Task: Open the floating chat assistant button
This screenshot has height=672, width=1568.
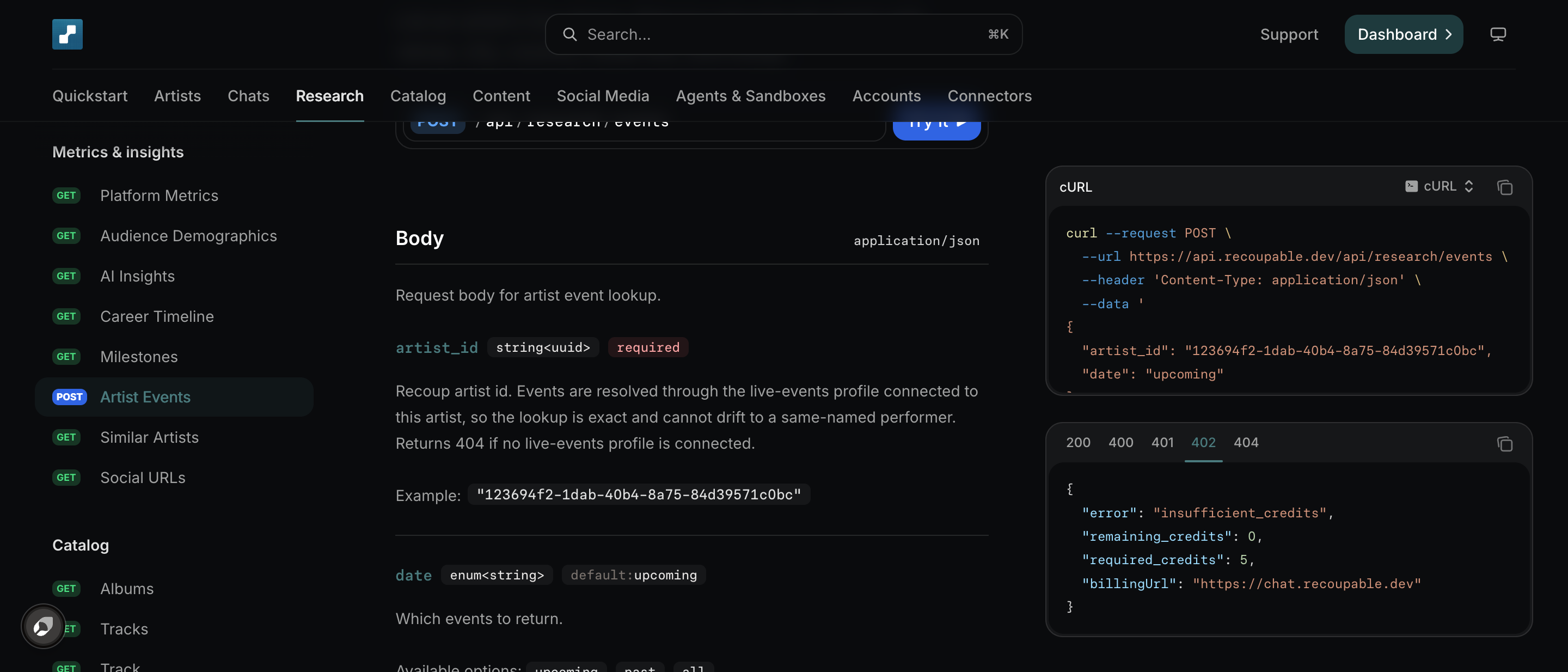Action: click(x=43, y=626)
